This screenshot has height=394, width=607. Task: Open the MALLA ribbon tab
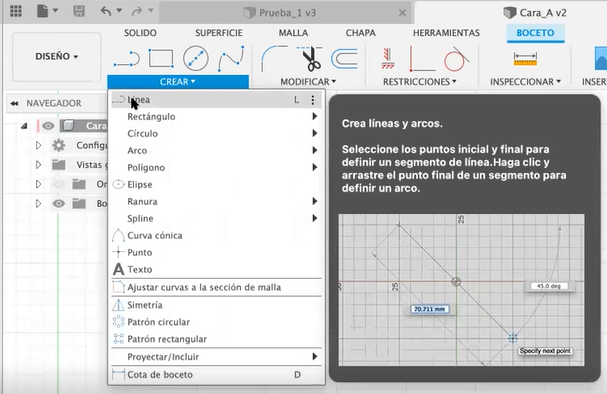[x=293, y=33]
